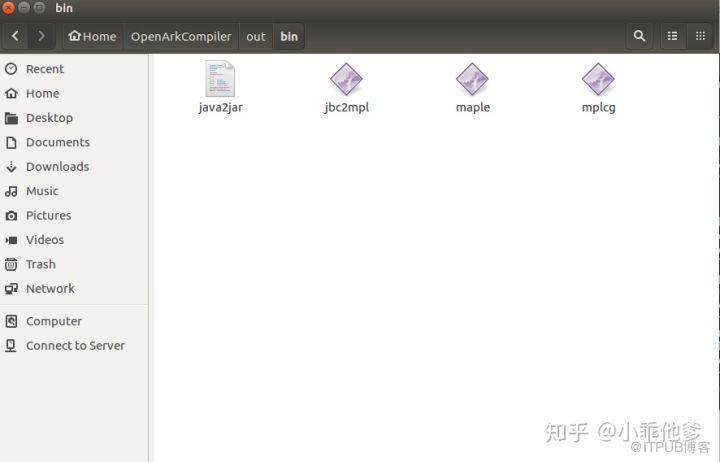This screenshot has width=720, height=462.
Task: Open Music label in the sidebar
Action: 42,191
